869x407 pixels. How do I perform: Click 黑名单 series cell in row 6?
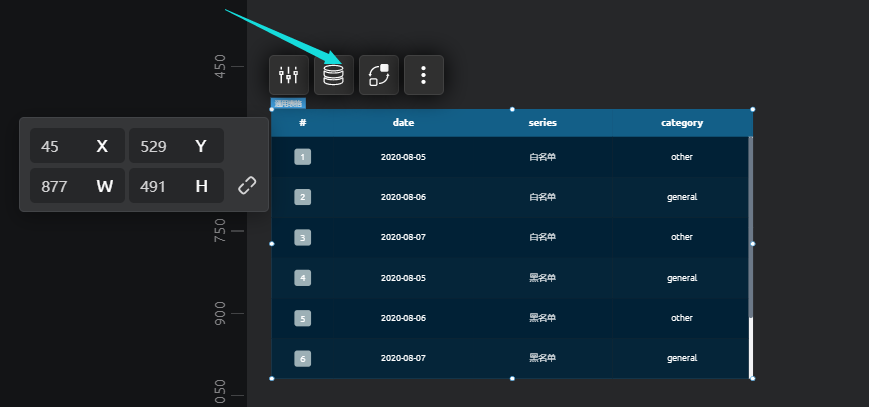[x=543, y=358]
